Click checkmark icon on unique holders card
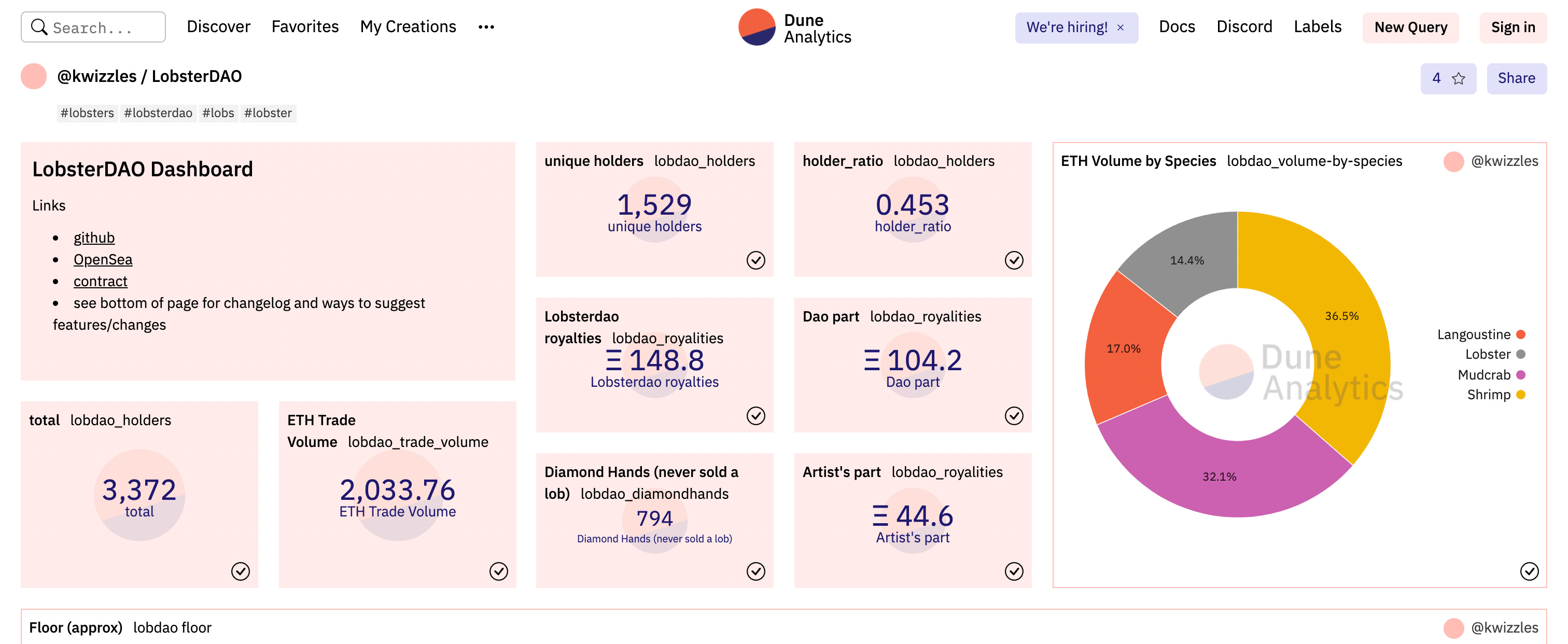 click(x=755, y=260)
